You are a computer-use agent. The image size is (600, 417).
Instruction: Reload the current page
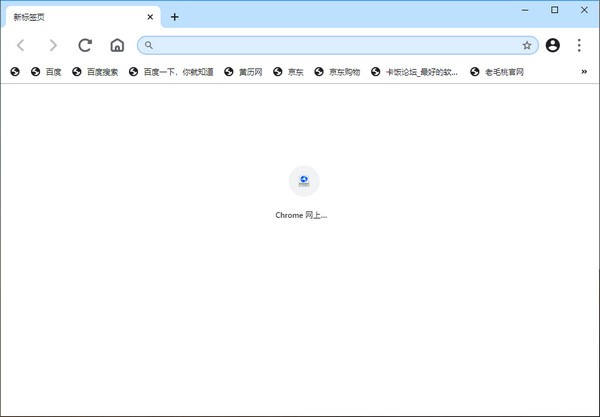click(85, 45)
